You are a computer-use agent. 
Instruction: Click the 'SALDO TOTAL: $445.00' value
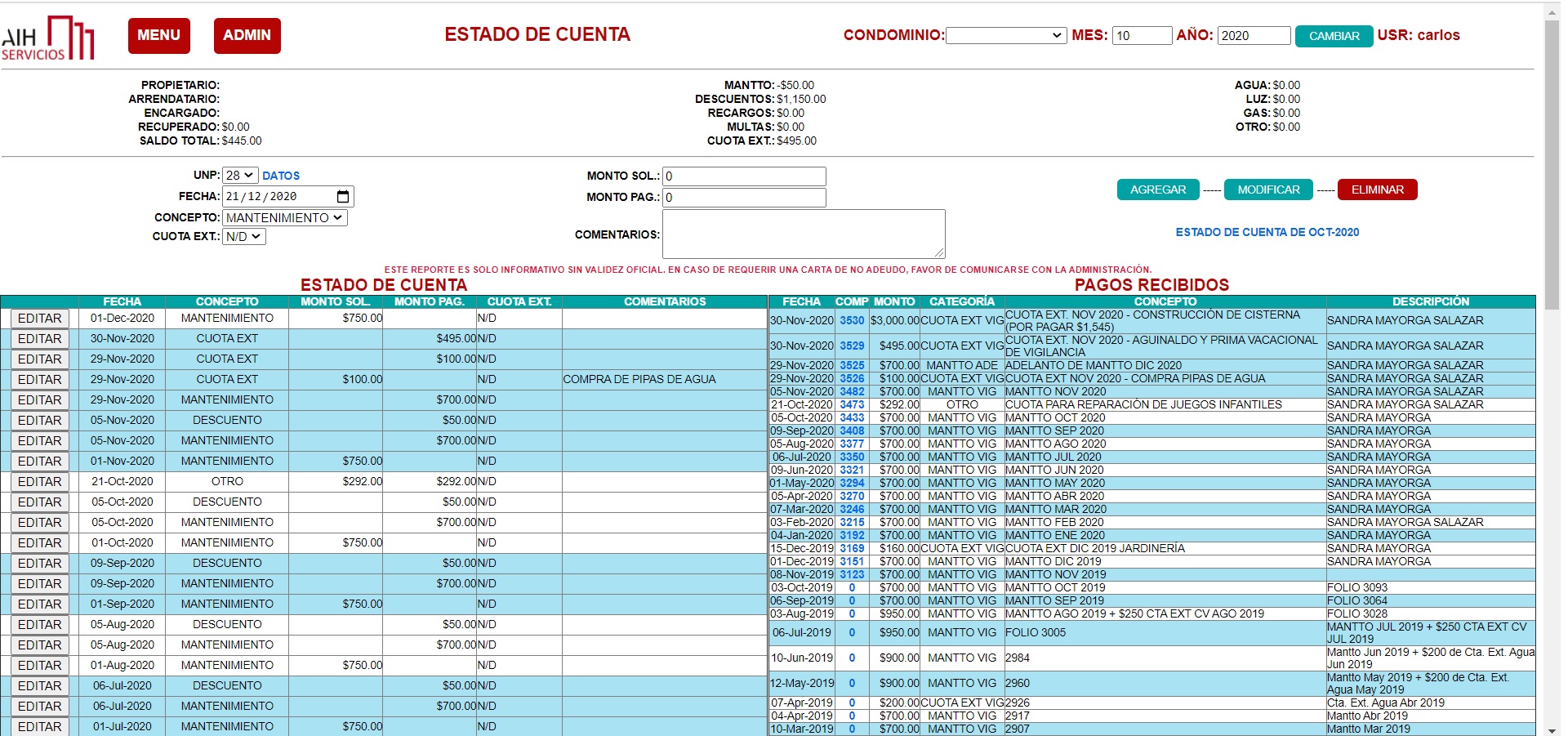(242, 141)
